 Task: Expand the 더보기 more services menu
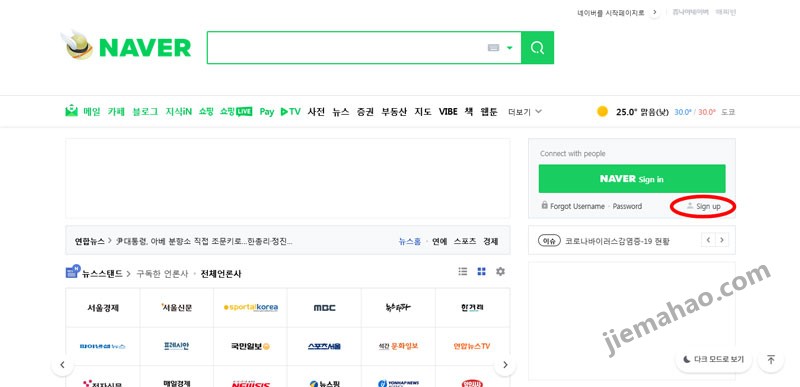point(525,112)
